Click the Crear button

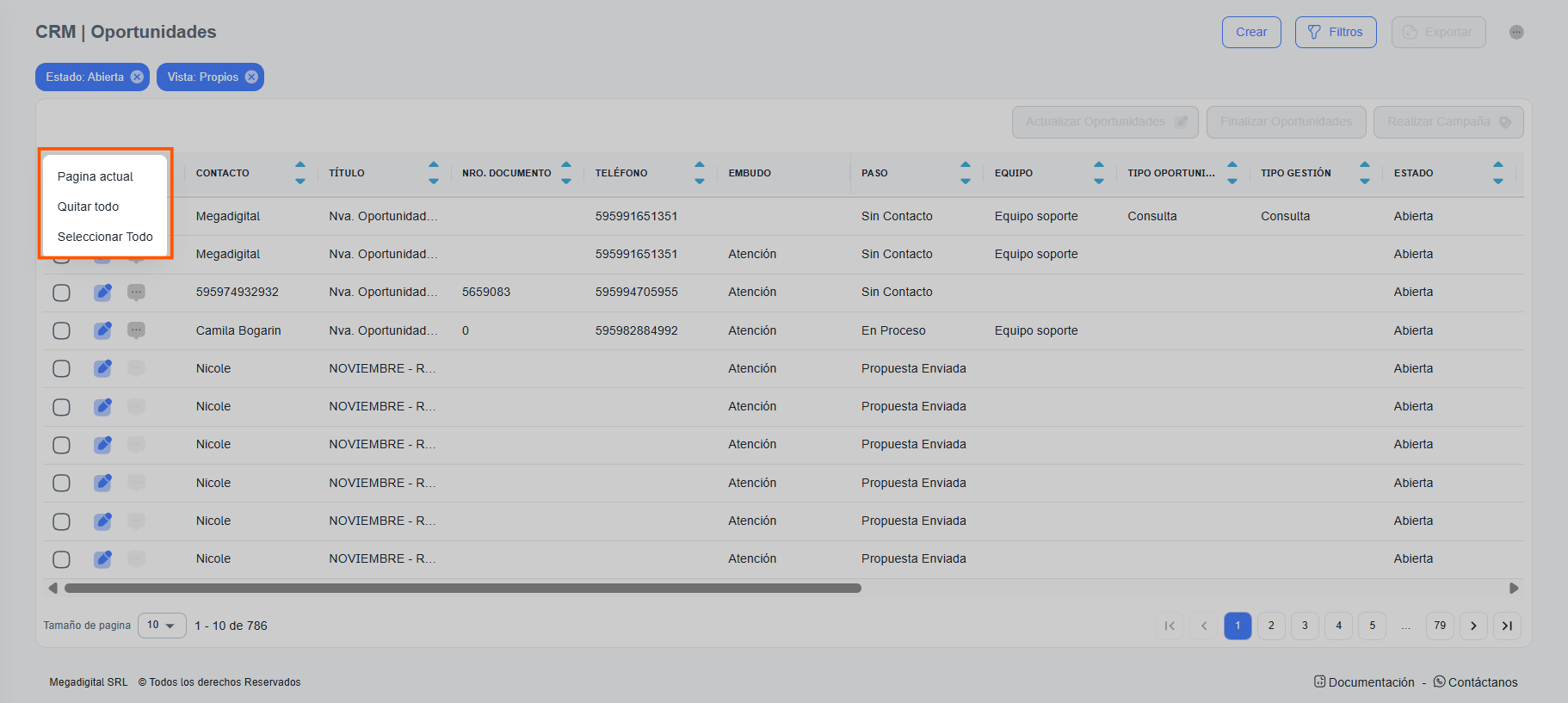[x=1250, y=32]
